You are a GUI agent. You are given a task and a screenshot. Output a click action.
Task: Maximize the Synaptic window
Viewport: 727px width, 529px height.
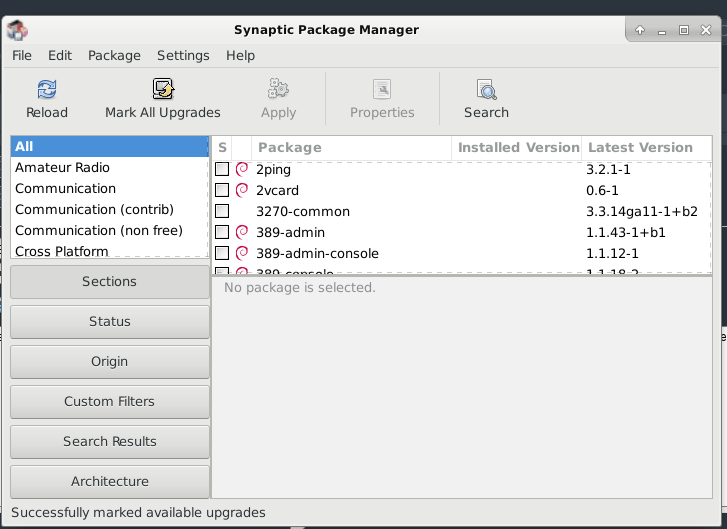tap(683, 30)
